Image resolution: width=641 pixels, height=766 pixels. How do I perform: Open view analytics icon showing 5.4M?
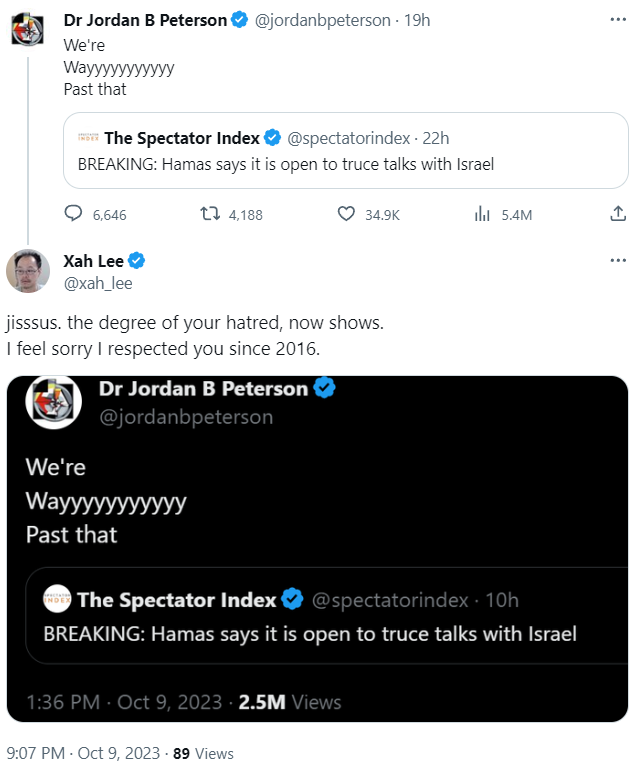(x=482, y=214)
